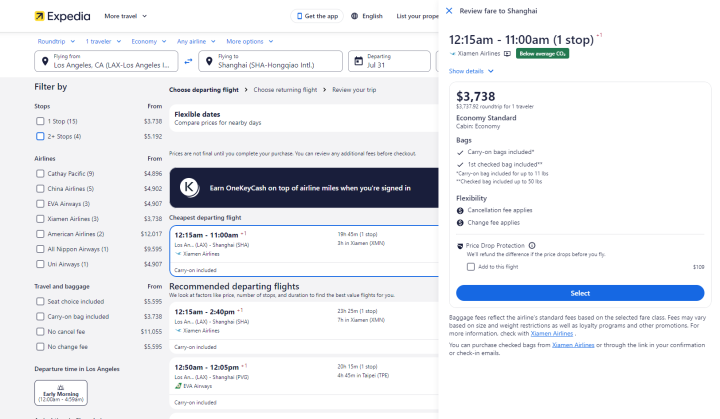The width and height of the screenshot is (720, 419).
Task: Click the EVA Airways logo in flight card
Action: coord(178,386)
